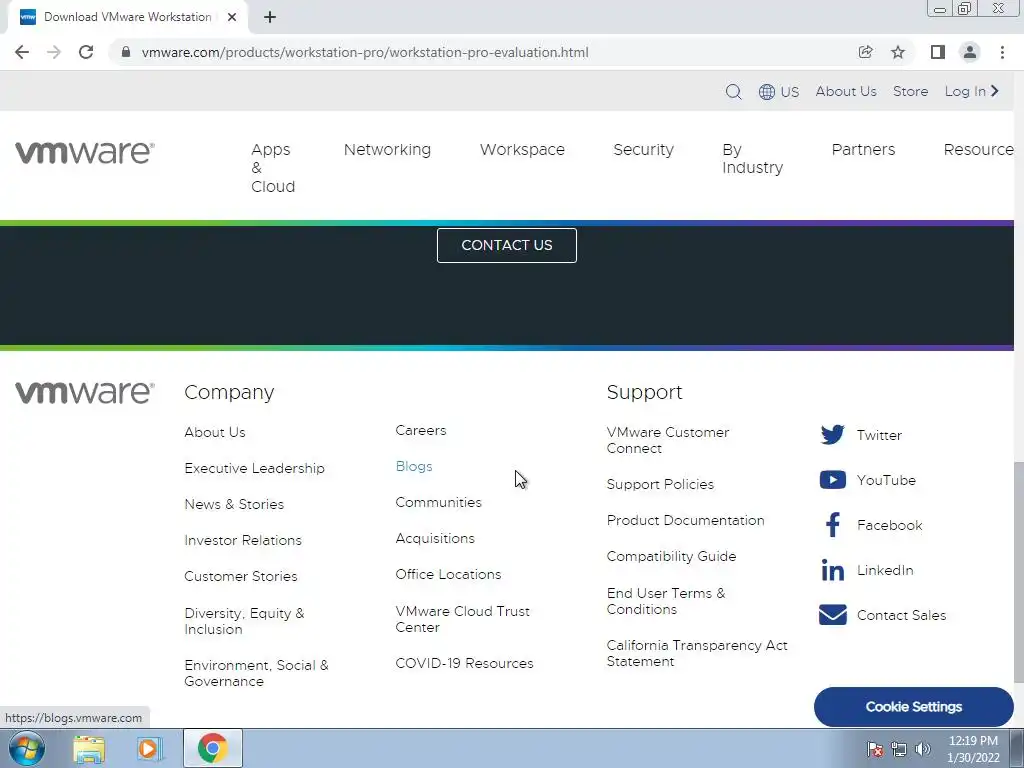Image resolution: width=1024 pixels, height=768 pixels.
Task: Open Support Policies link
Action: tap(660, 484)
